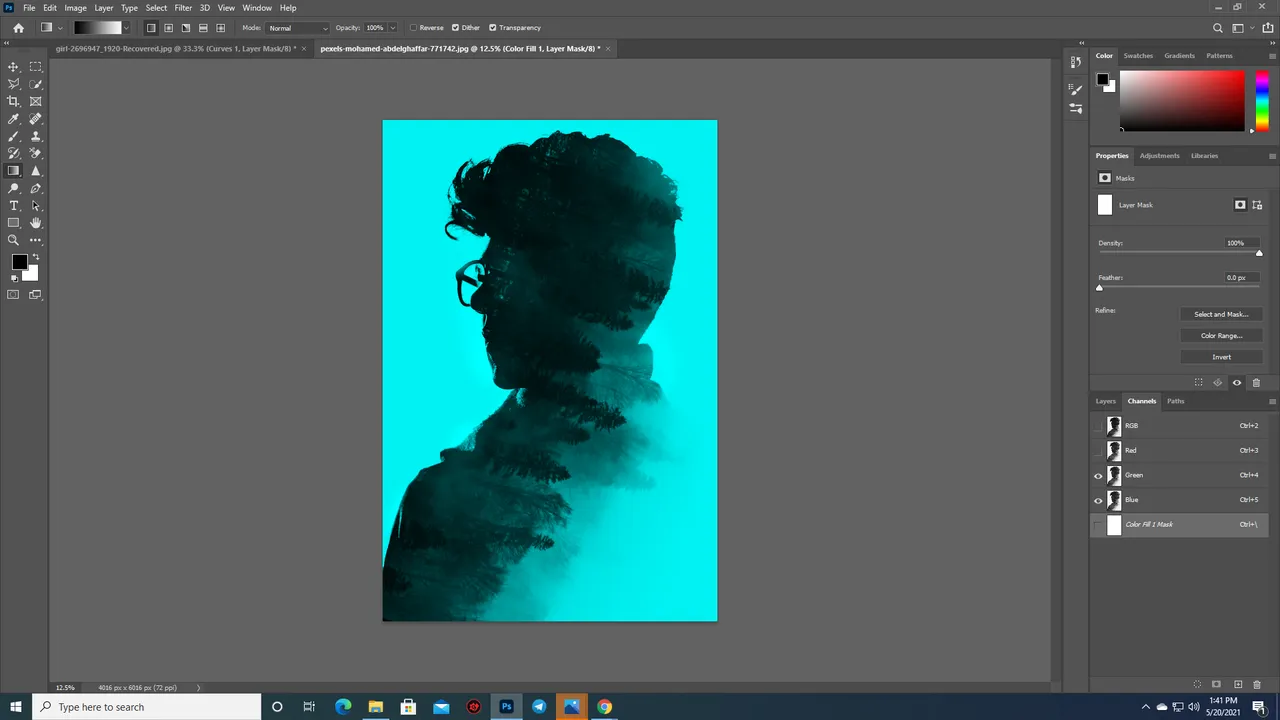The image size is (1280, 720).
Task: Select the Sharpen tool
Action: tap(36, 171)
